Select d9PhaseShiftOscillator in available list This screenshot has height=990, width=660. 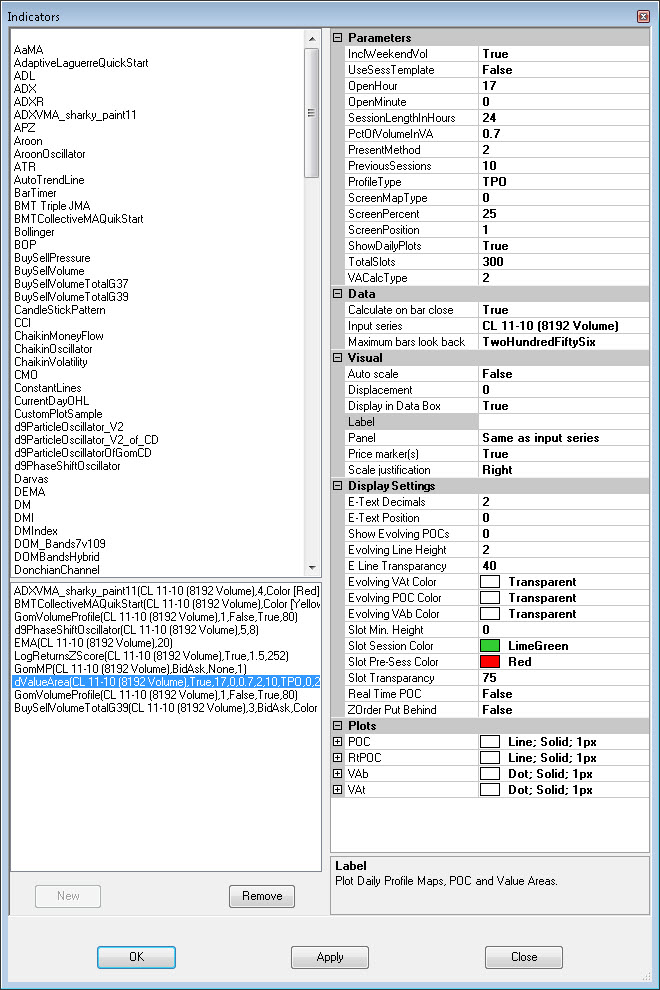(x=67, y=466)
